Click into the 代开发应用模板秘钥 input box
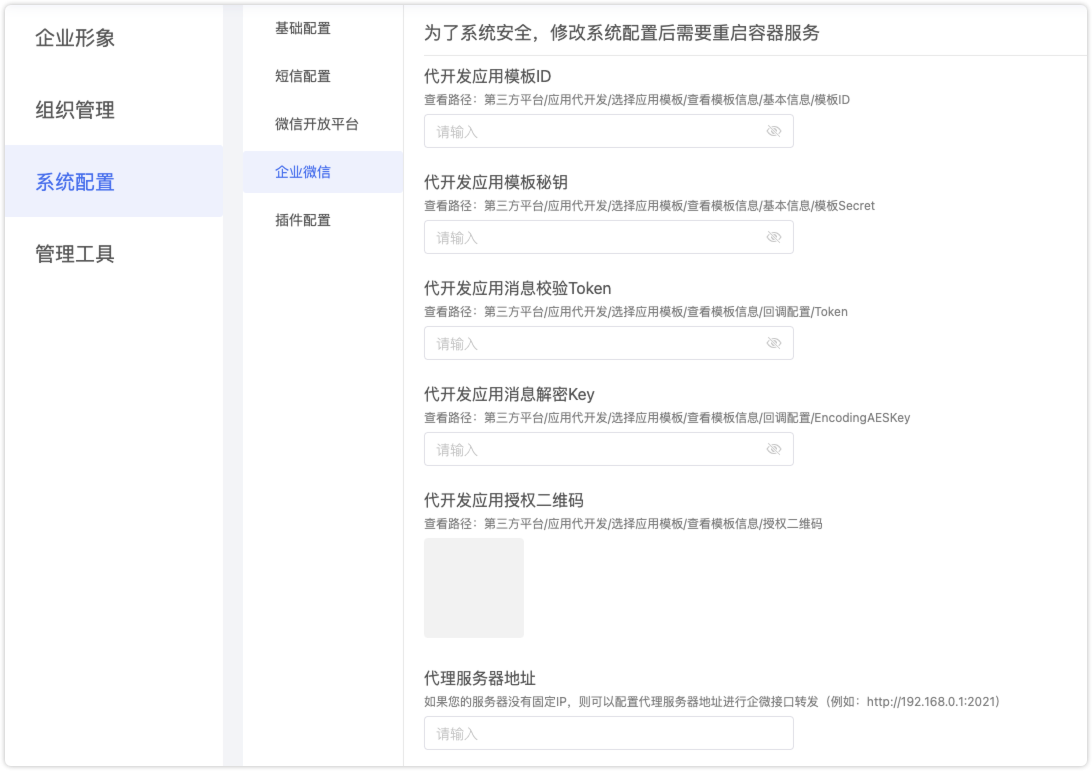Screen dimensions: 1092x771 590,238
